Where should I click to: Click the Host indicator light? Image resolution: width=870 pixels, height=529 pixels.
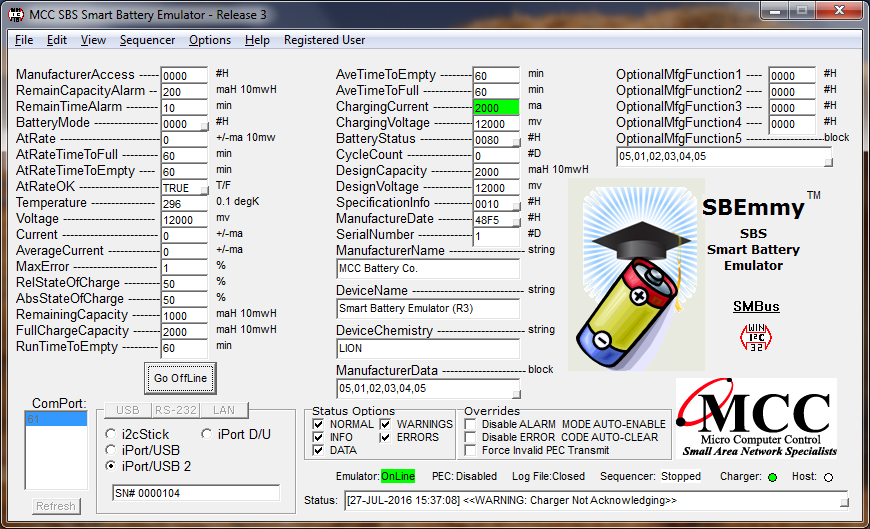828,477
